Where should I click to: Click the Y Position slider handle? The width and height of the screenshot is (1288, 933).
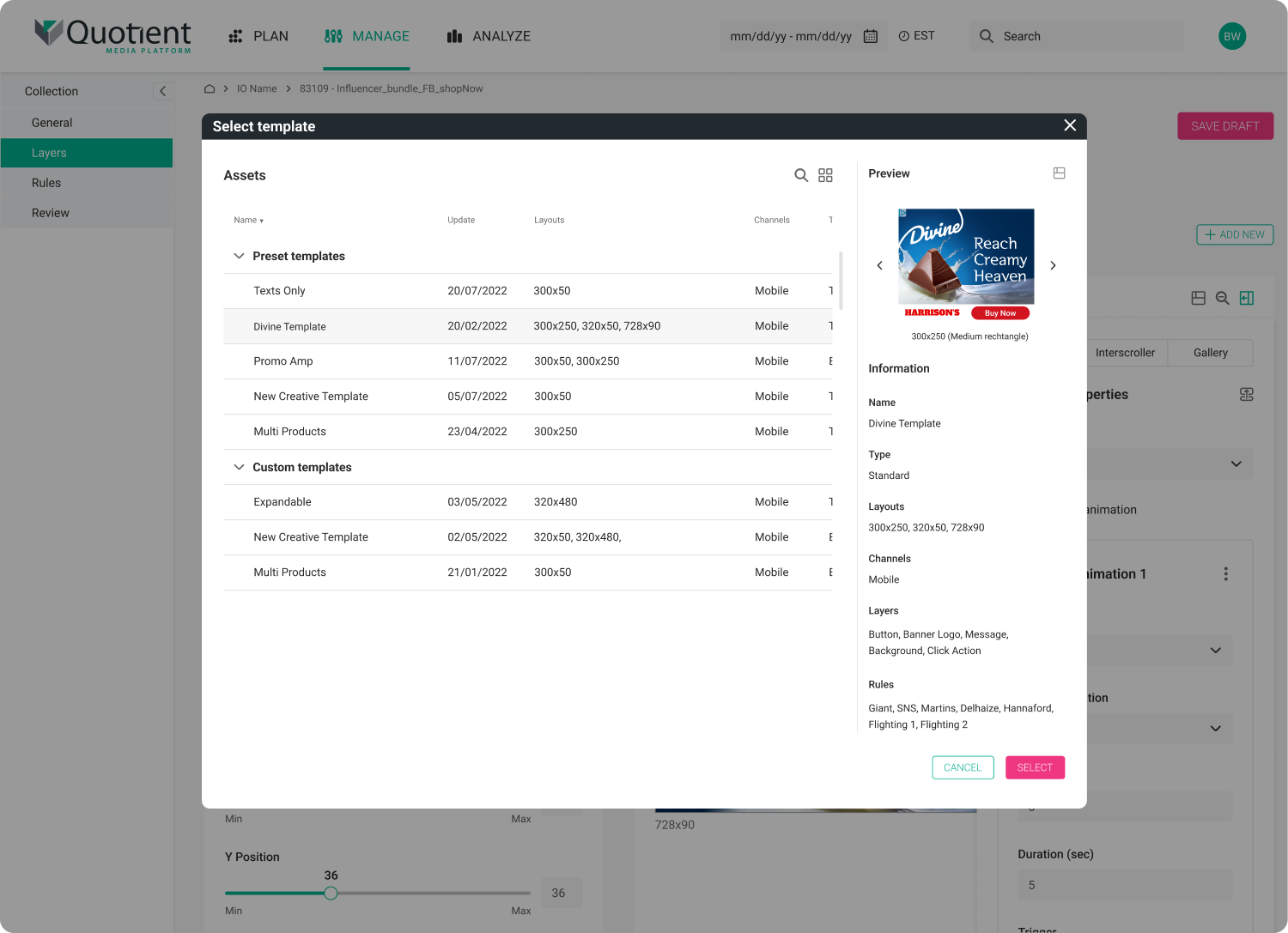[331, 893]
